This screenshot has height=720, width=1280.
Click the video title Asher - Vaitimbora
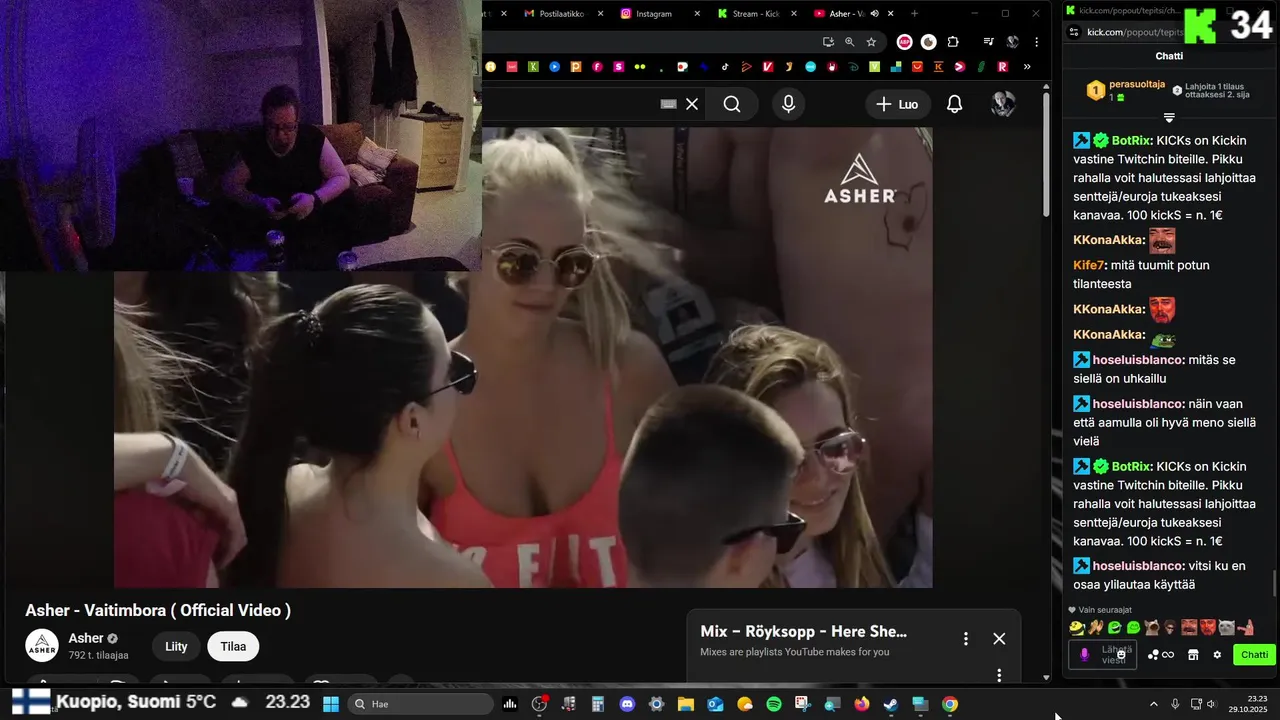[158, 610]
